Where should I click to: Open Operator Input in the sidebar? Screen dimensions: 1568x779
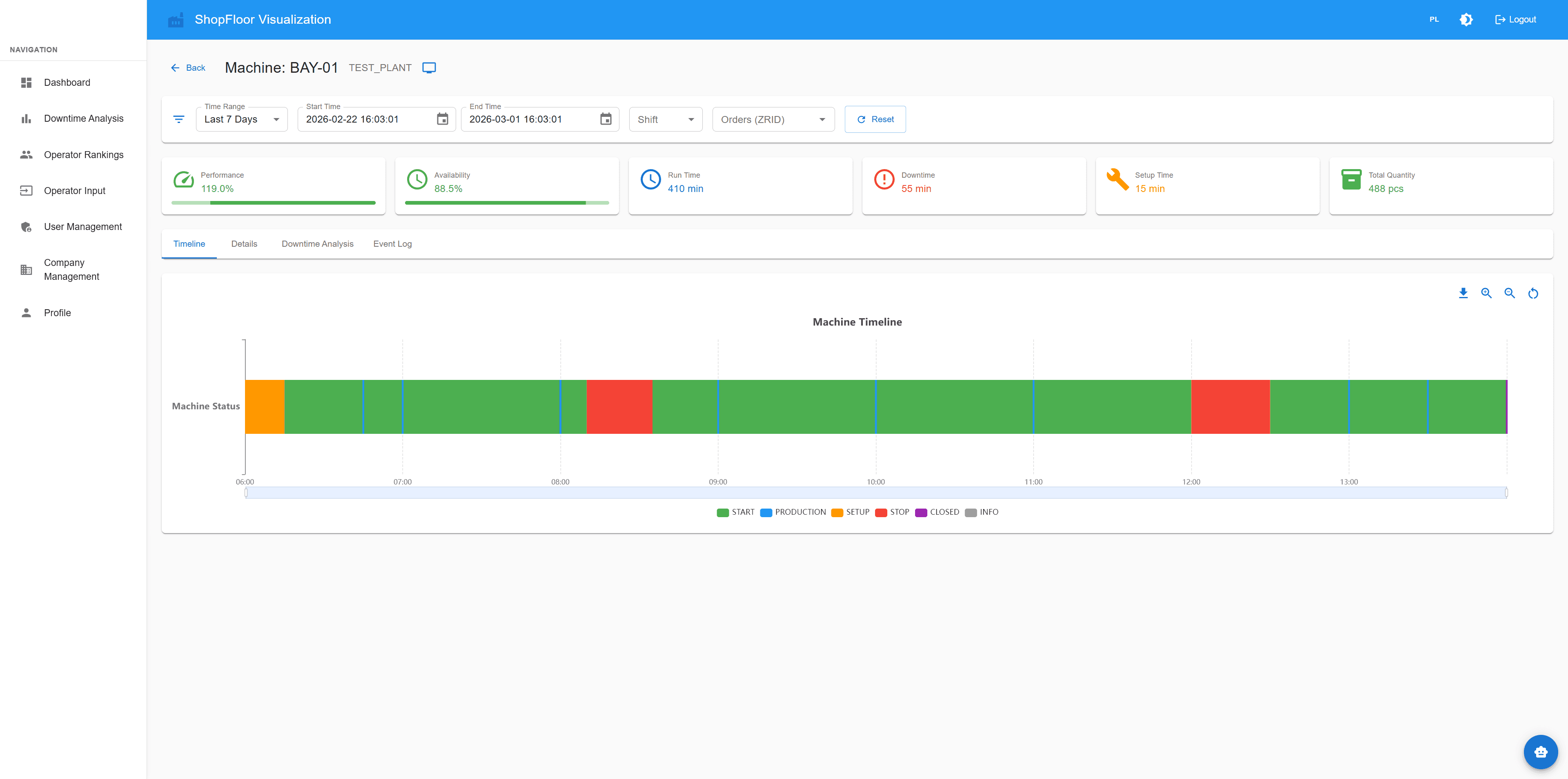(x=73, y=191)
